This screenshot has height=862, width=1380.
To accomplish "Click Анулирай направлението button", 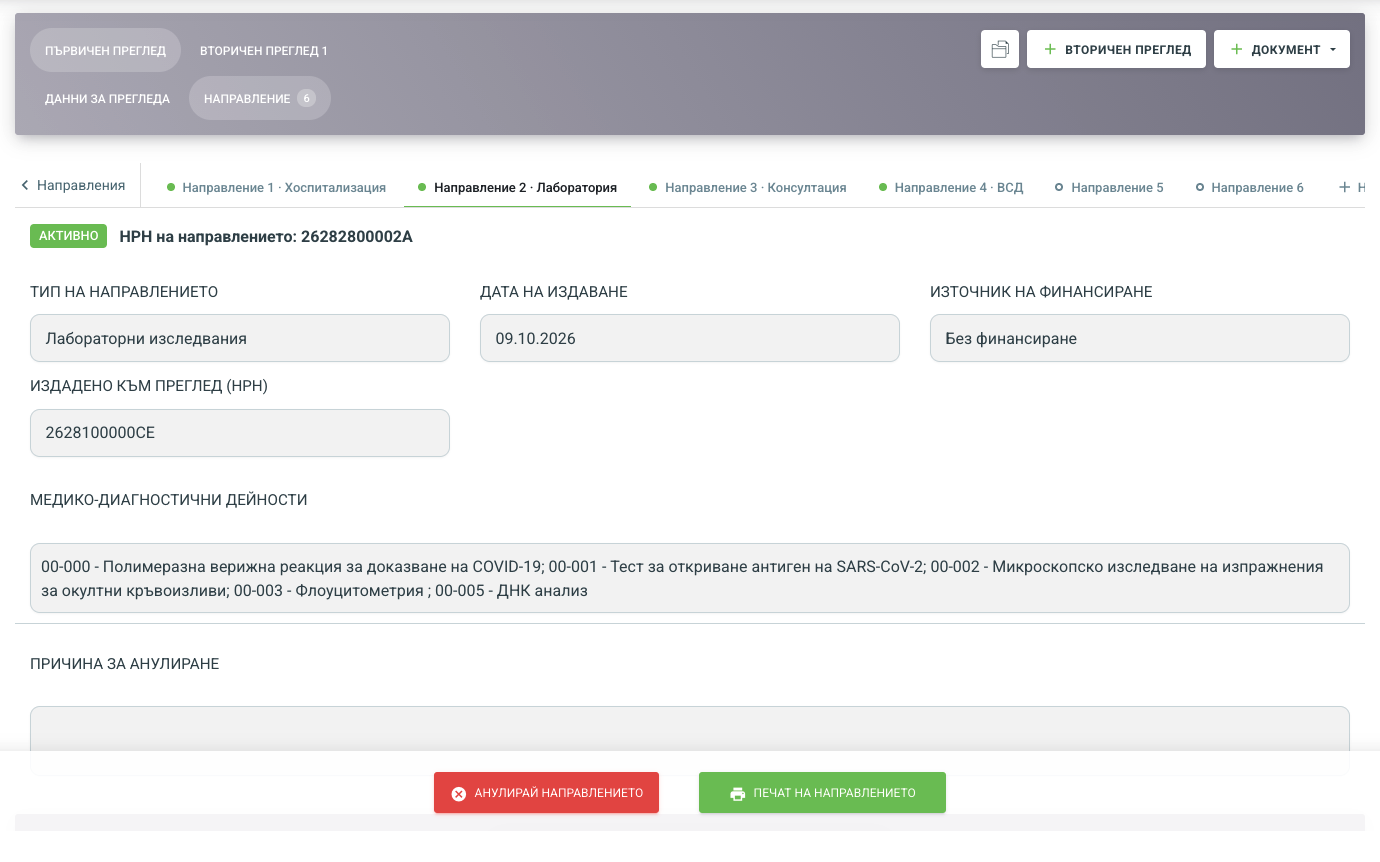I will (546, 793).
